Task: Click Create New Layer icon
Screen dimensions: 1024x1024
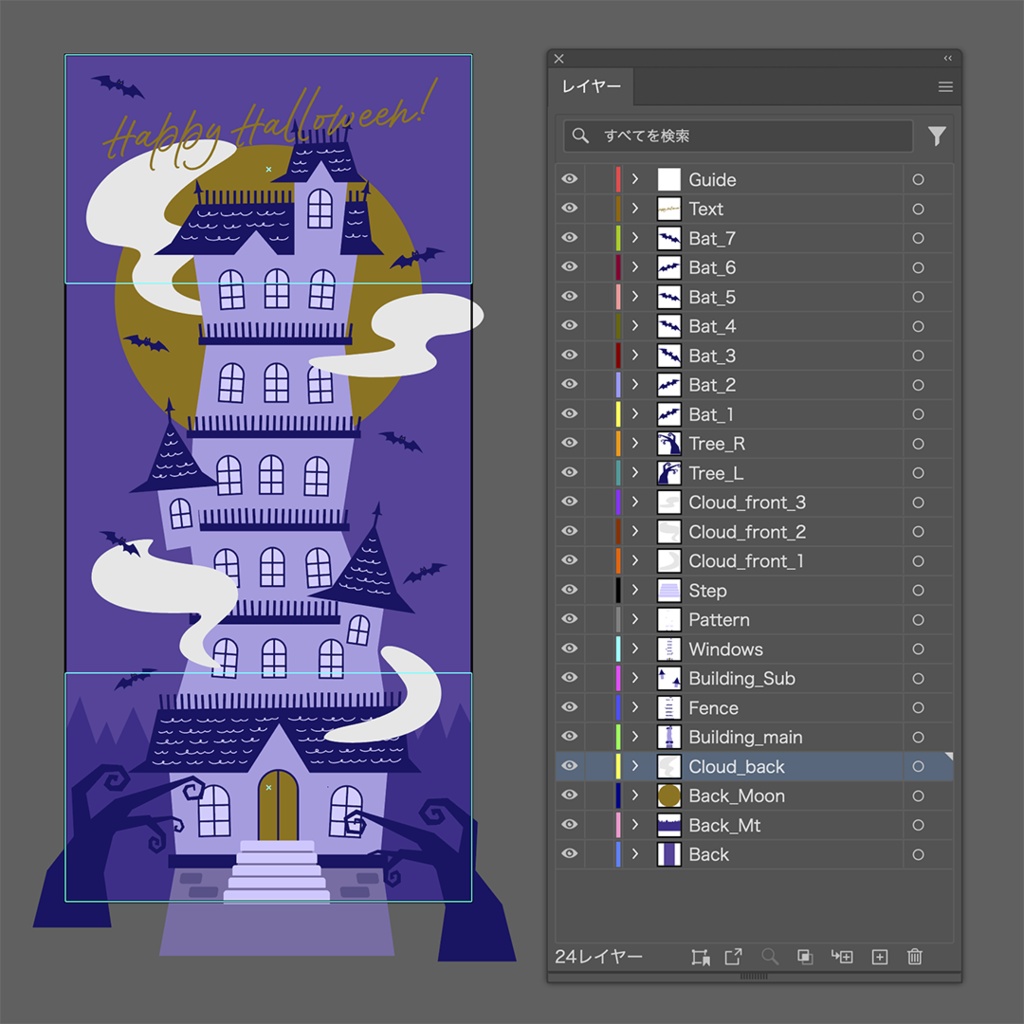Action: pyautogui.click(x=880, y=957)
